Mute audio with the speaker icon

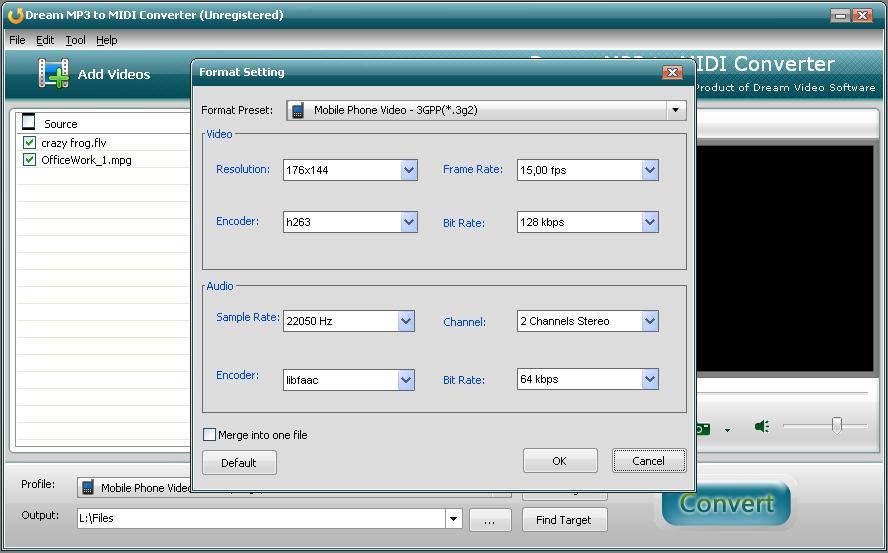pos(762,426)
